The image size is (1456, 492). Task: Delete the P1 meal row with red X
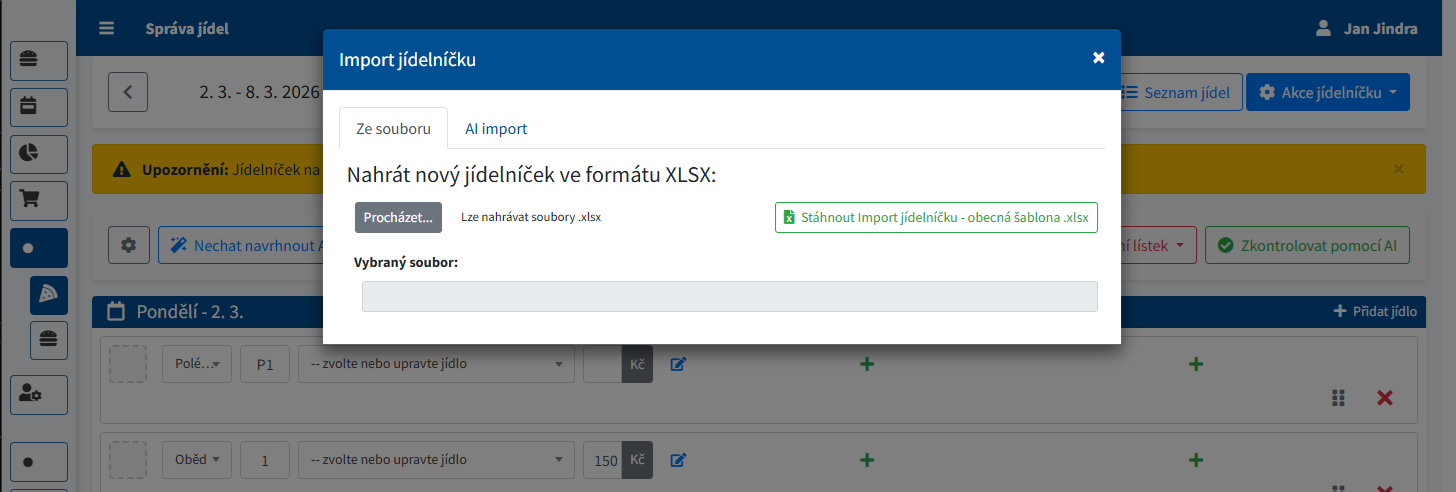[x=1385, y=398]
